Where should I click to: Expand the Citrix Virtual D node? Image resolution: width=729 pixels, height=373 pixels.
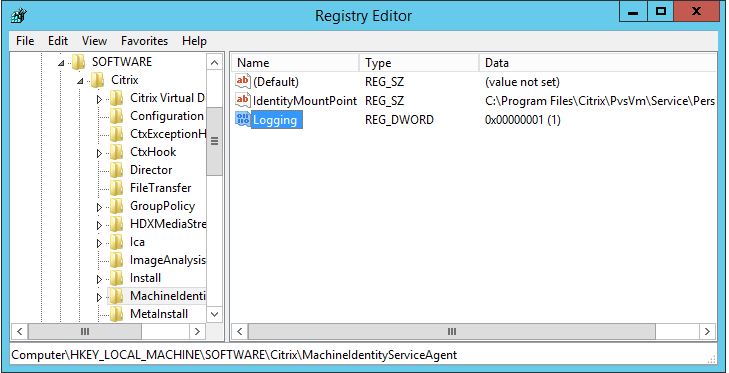point(99,99)
